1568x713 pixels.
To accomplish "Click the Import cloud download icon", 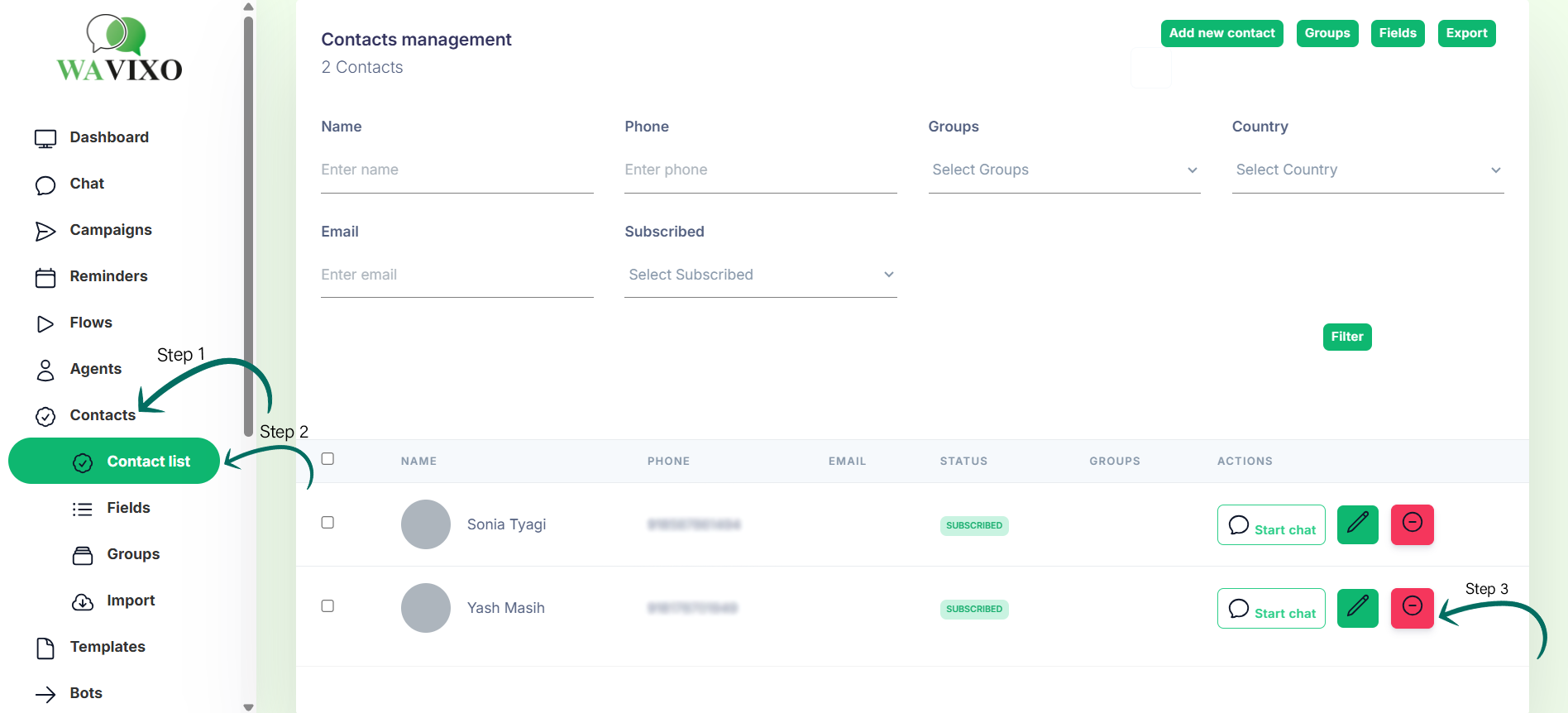I will click(83, 601).
